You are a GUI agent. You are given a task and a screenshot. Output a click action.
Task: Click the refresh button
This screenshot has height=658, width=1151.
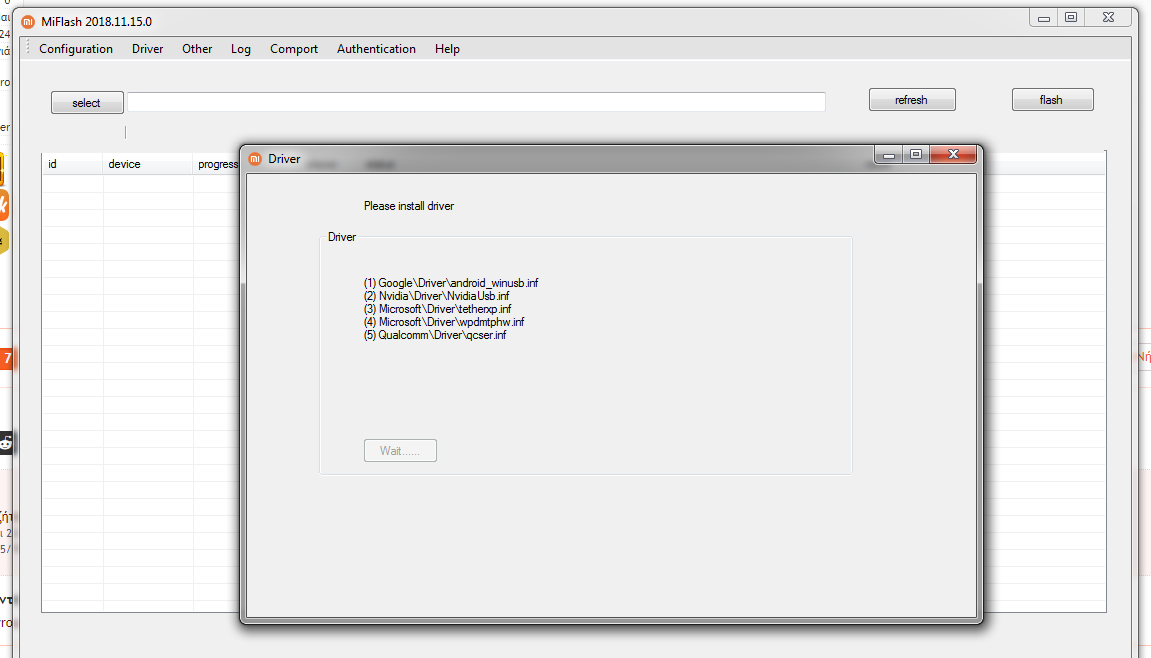(x=912, y=100)
